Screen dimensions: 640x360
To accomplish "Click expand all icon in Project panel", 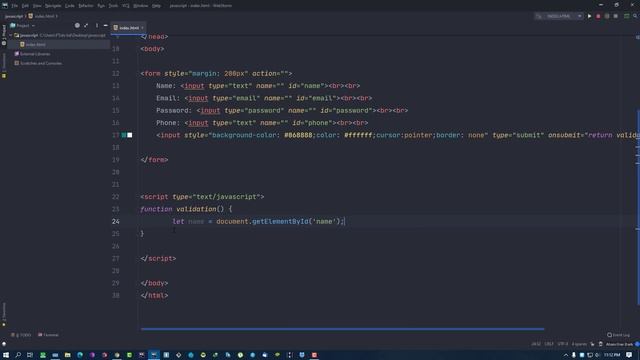I will (86, 25).
